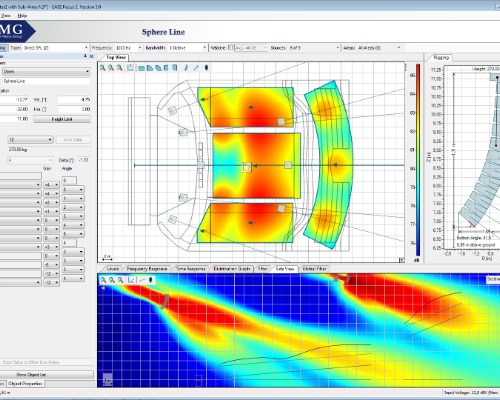The image size is (500, 400).
Task: Click third zoom magnifier in Side View toolbar
Action: click(x=121, y=280)
